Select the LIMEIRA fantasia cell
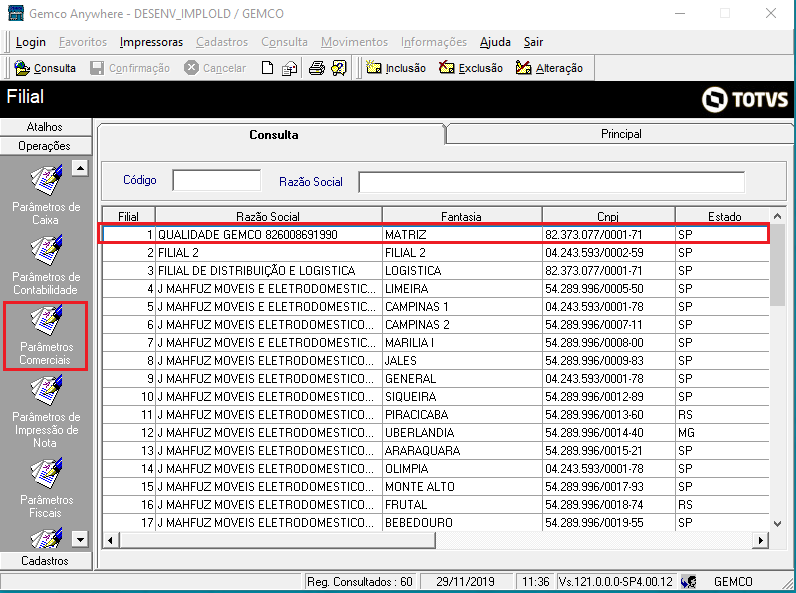This screenshot has height=593, width=796. point(462,289)
